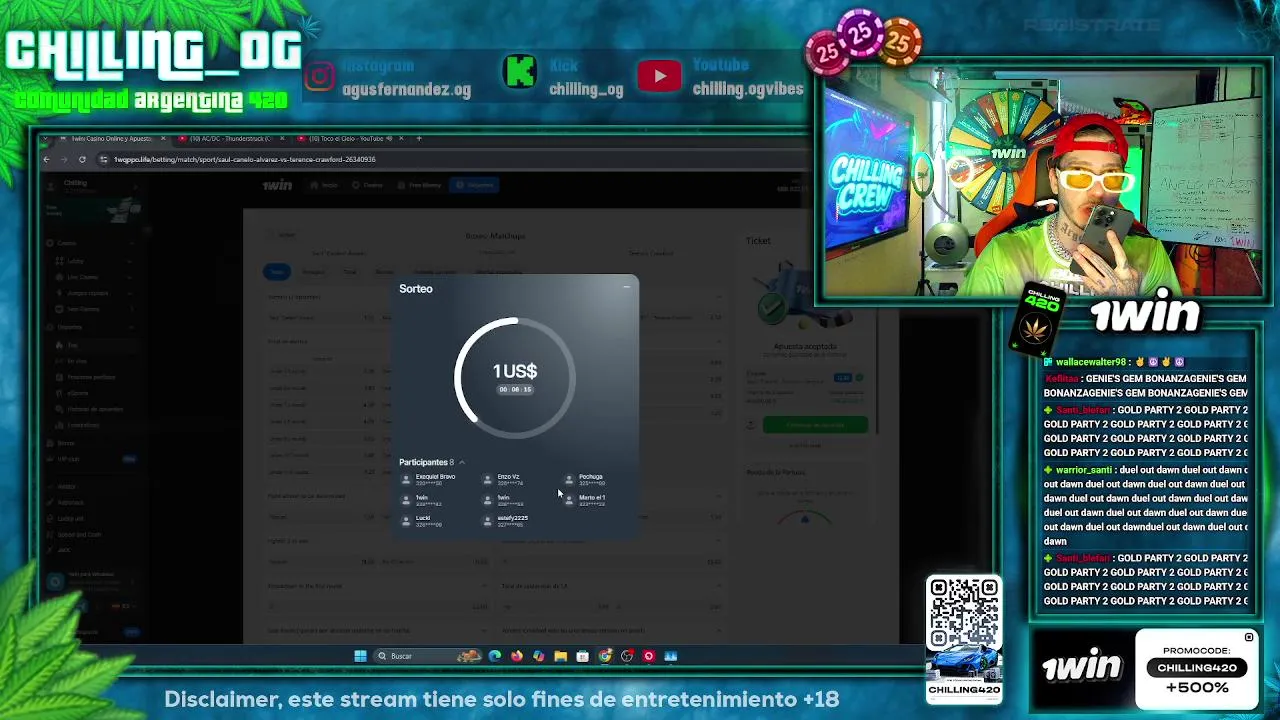Go forward in the browser
The width and height of the screenshot is (1280, 720).
point(64,159)
